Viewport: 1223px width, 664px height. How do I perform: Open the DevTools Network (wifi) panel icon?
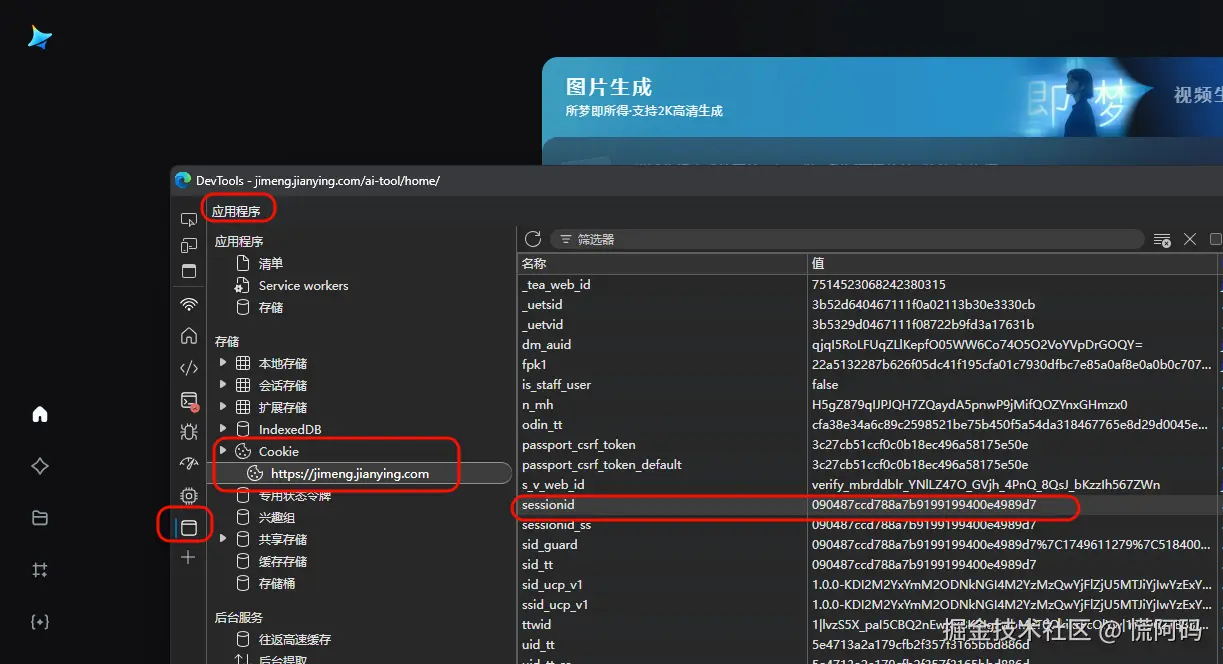pyautogui.click(x=189, y=304)
